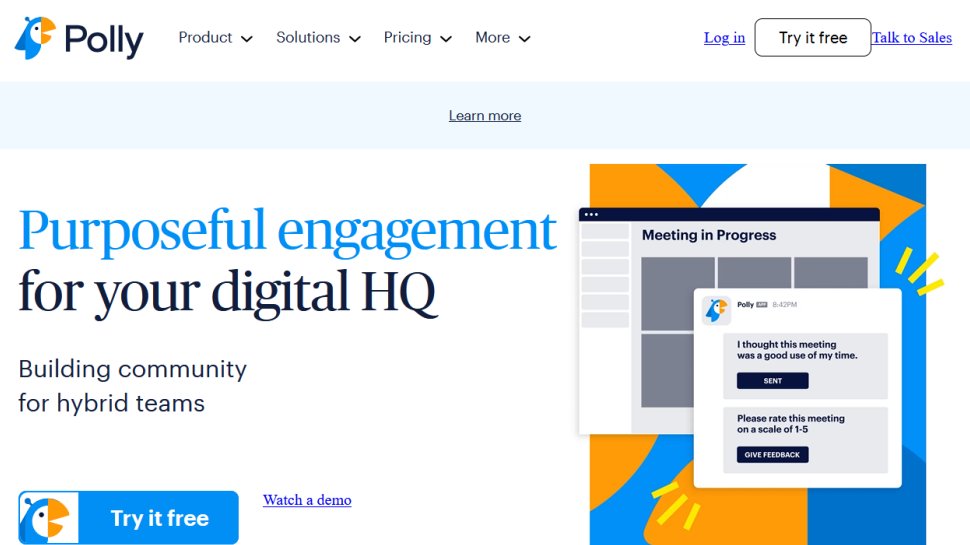Viewport: 970px width, 545px height.
Task: Click GIVE FEEDBACK button in illustration
Action: (x=773, y=455)
